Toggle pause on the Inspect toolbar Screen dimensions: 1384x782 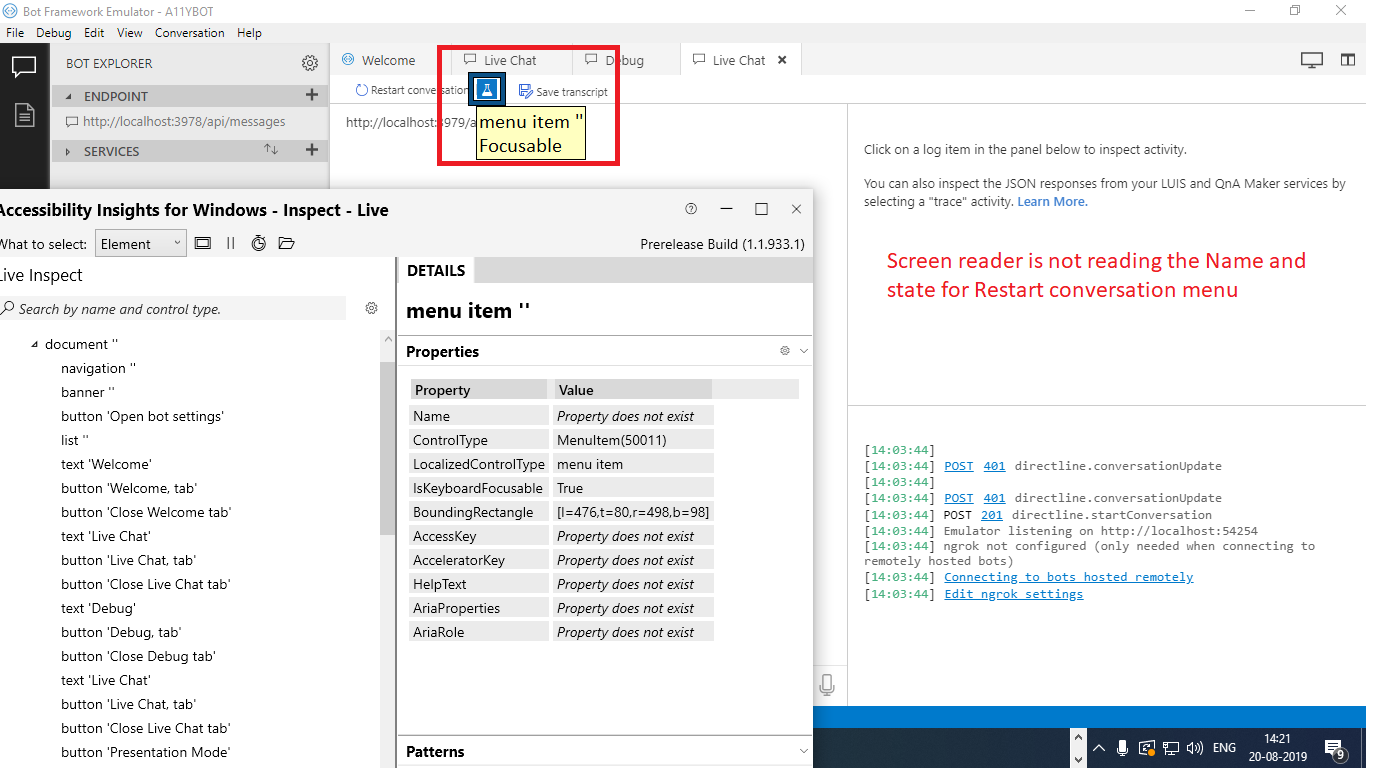(x=231, y=243)
